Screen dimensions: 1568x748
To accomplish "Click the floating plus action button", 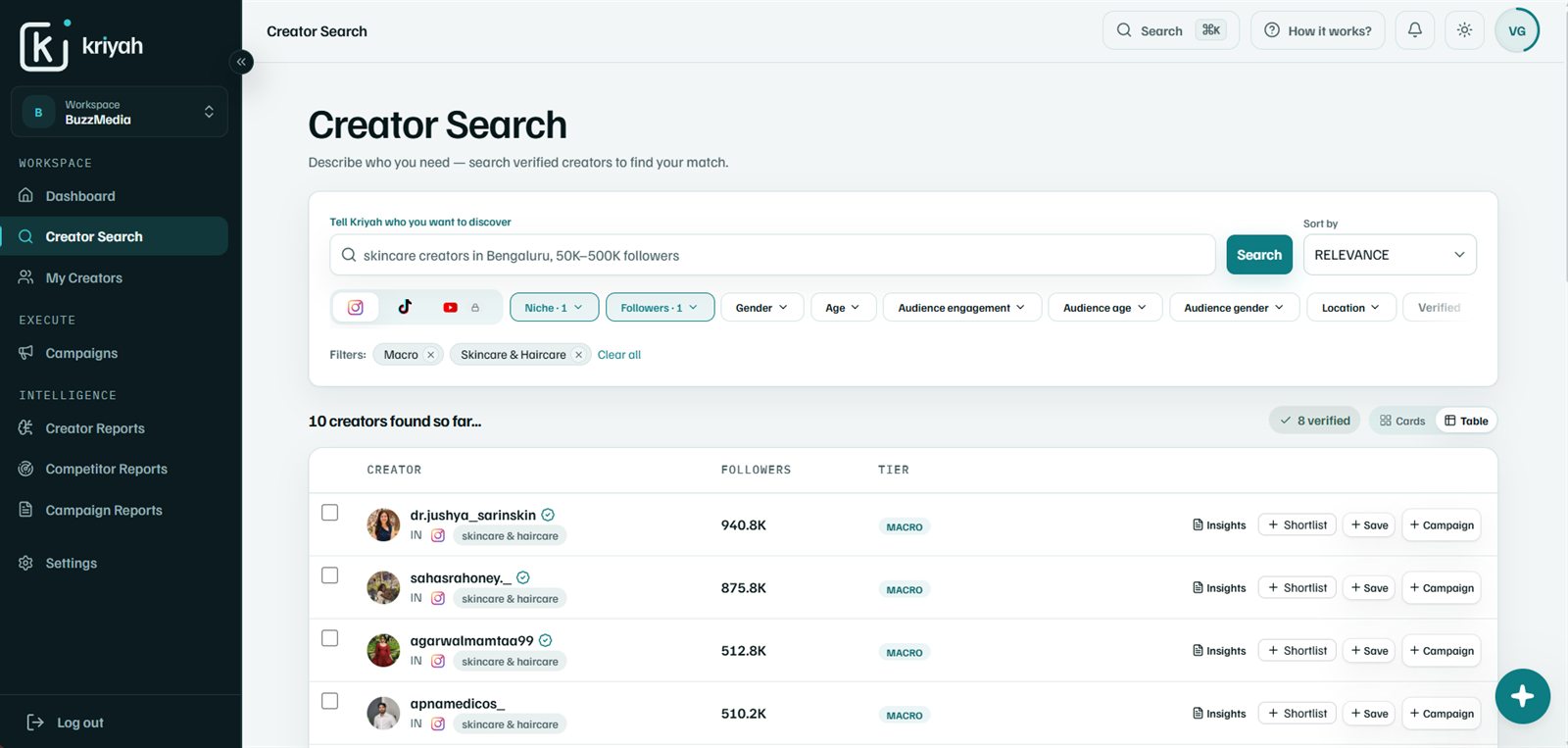I will click(x=1522, y=696).
